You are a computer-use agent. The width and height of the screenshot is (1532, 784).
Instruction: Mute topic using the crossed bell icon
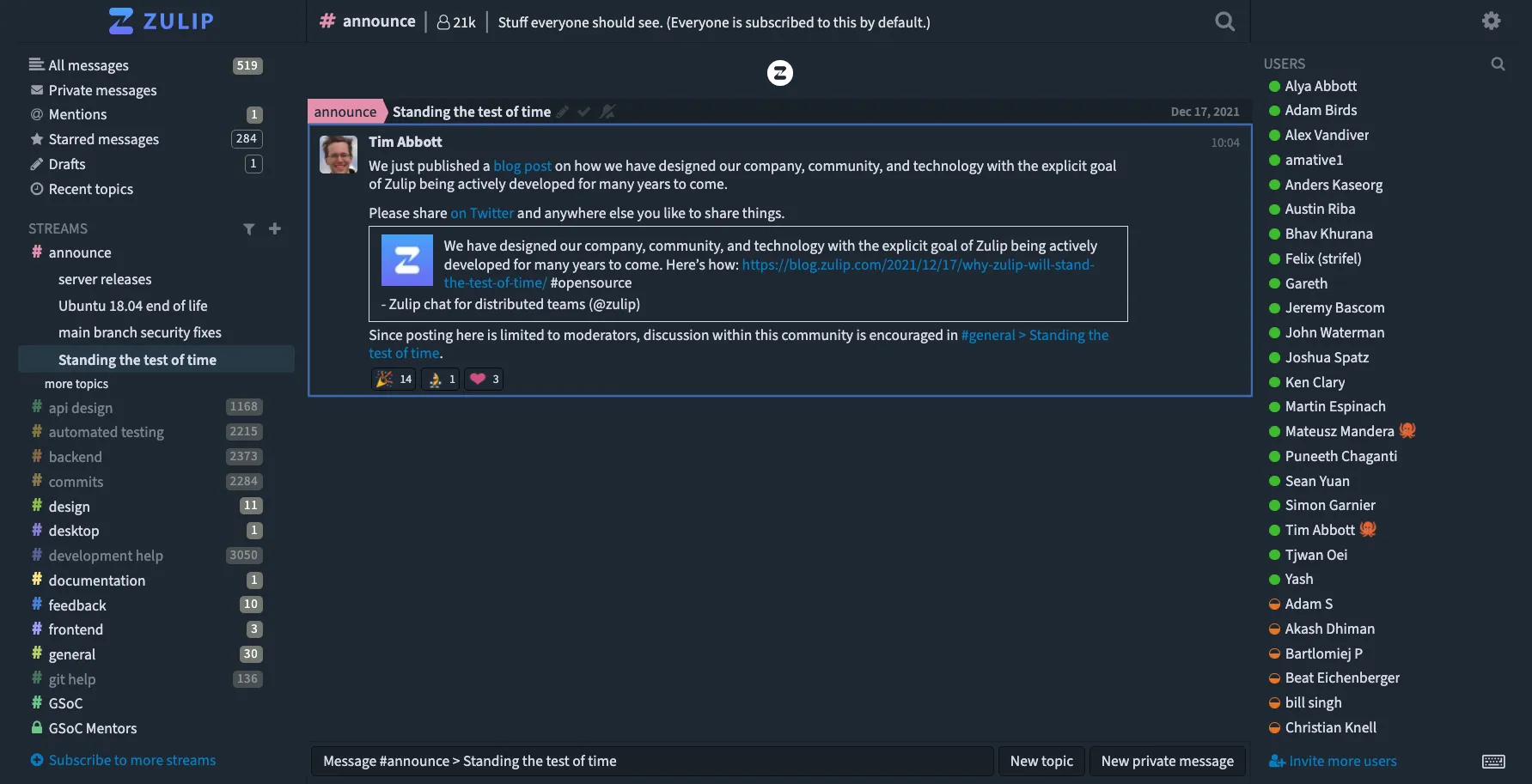(x=607, y=112)
